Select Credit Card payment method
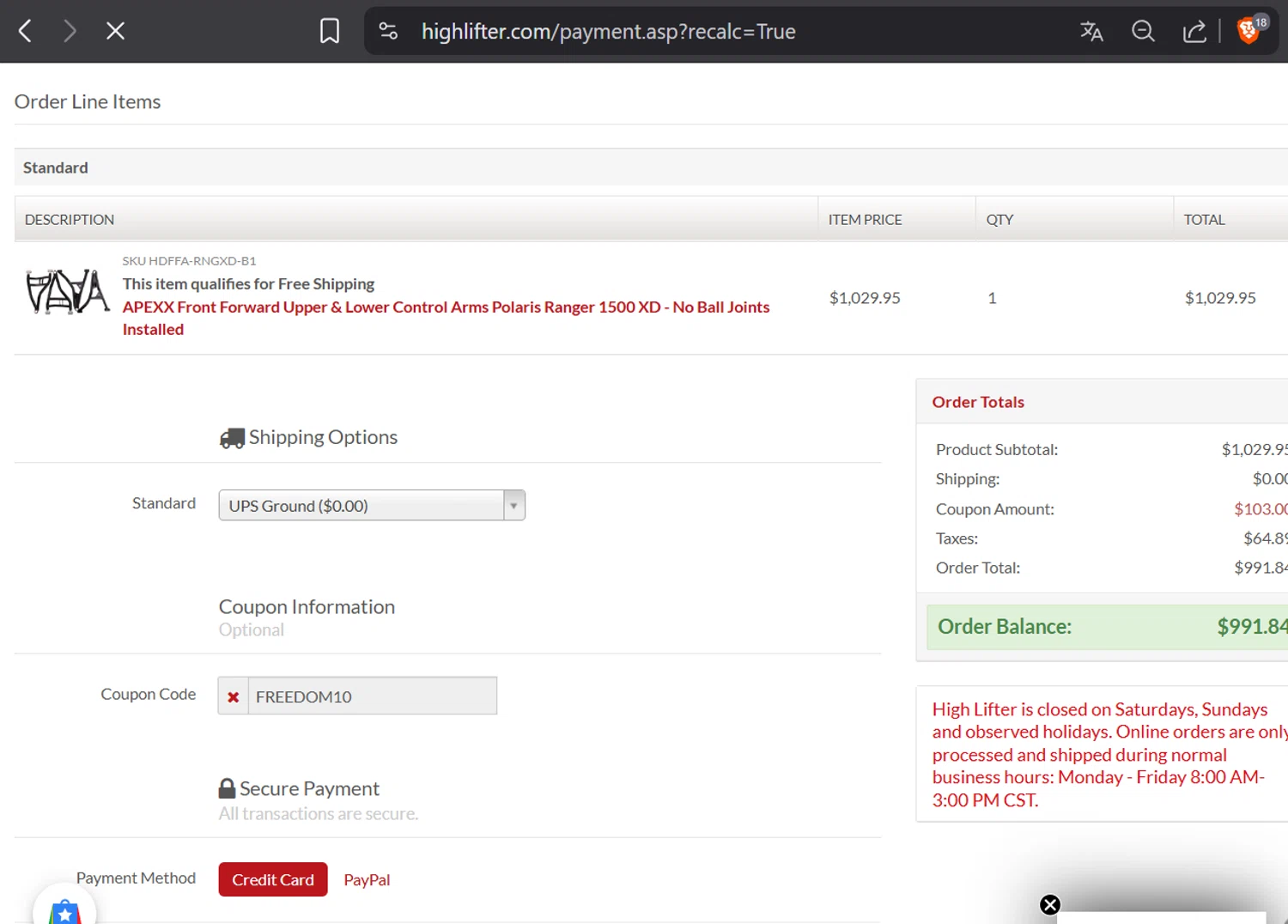Screen dimensions: 1288x924 [x=273, y=879]
